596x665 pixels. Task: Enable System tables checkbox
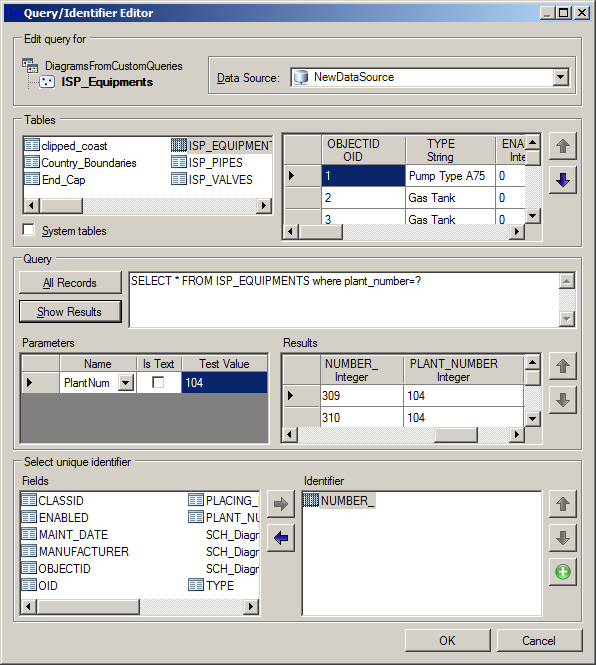coord(29,230)
